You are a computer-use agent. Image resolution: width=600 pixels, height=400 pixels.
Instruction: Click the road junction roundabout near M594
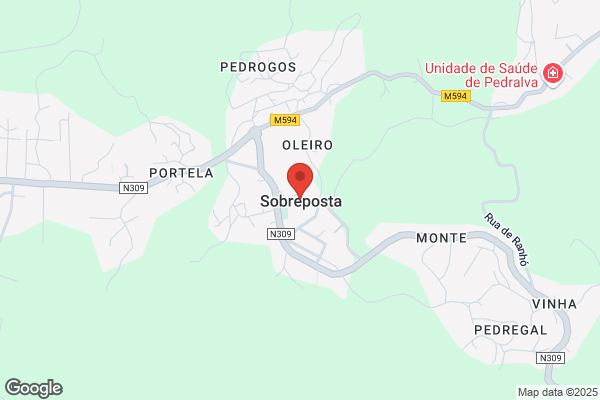(255, 132)
